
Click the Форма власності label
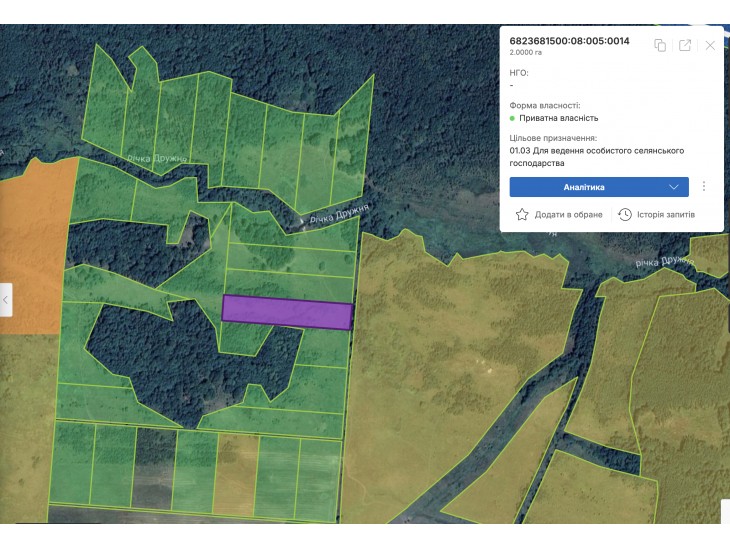click(x=545, y=106)
